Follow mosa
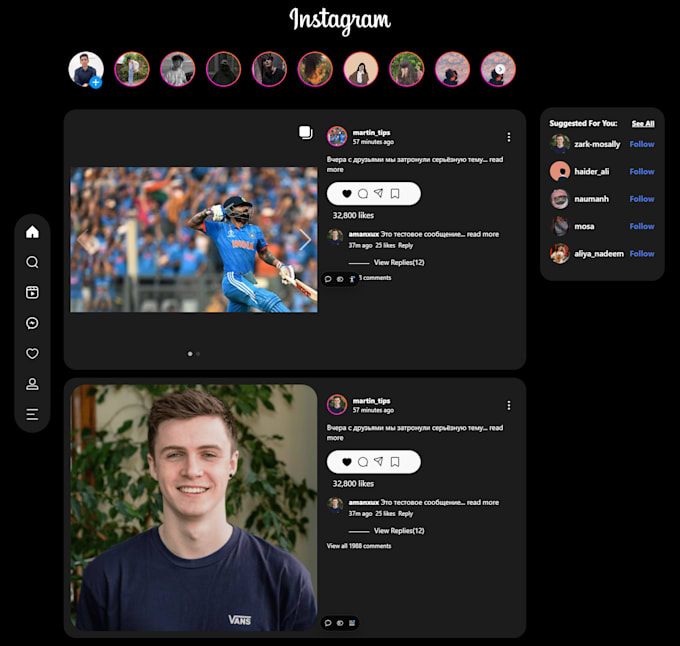The height and width of the screenshot is (646, 680). pyautogui.click(x=642, y=226)
